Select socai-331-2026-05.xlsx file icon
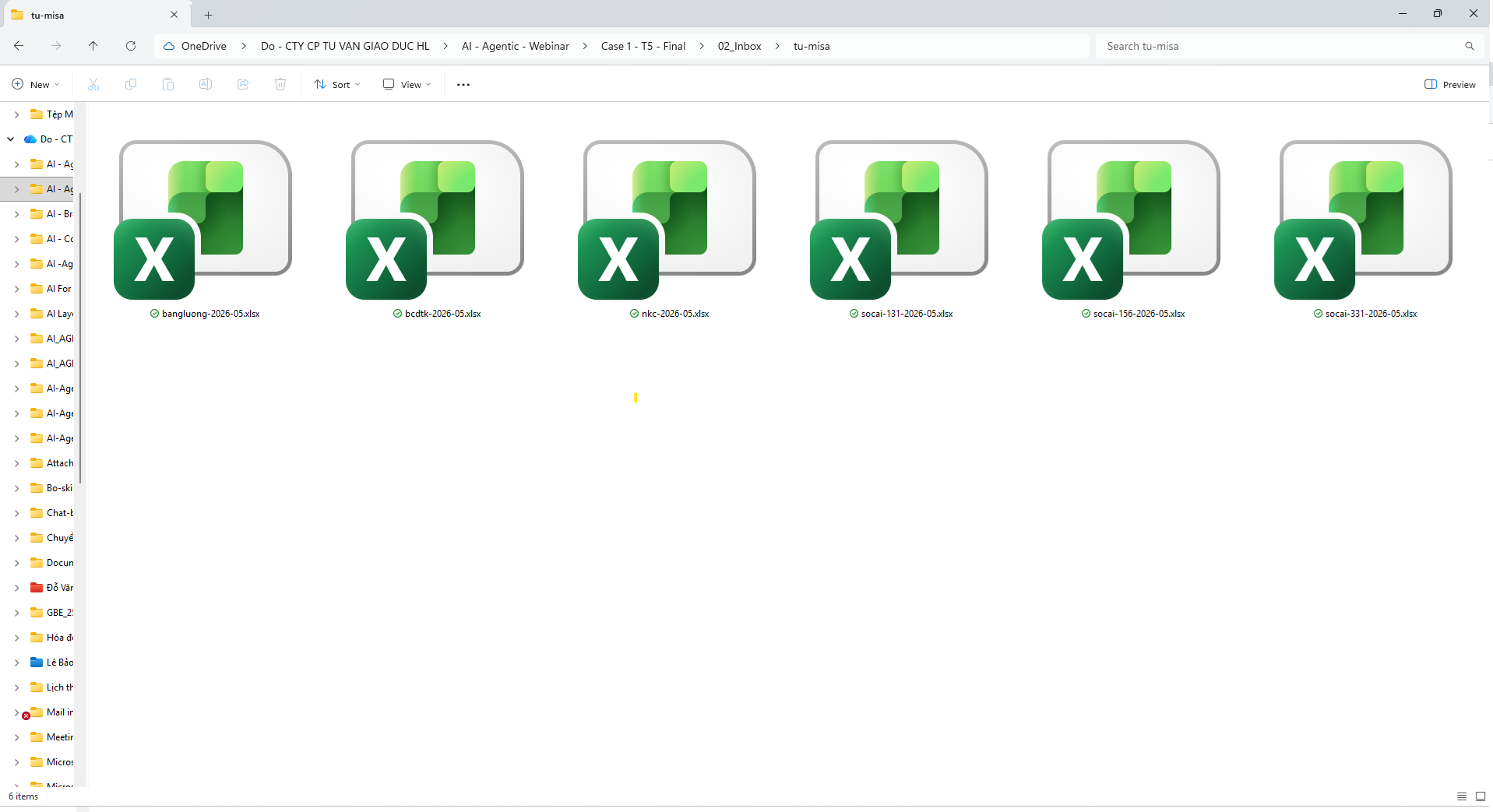Viewport: 1493px width, 812px height. [1364, 220]
